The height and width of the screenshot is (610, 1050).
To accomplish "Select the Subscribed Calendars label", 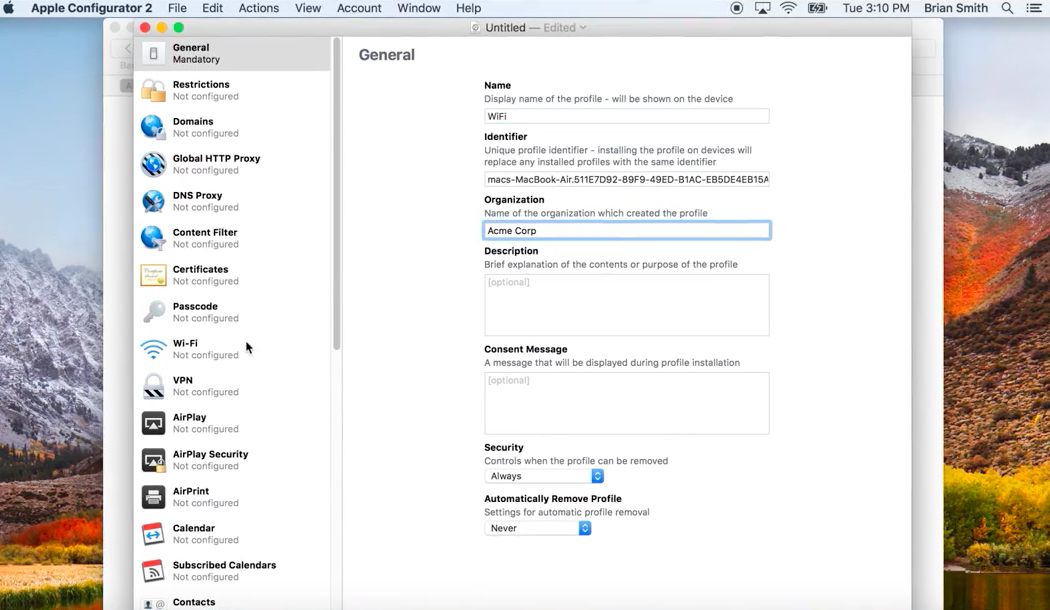I will coord(224,565).
